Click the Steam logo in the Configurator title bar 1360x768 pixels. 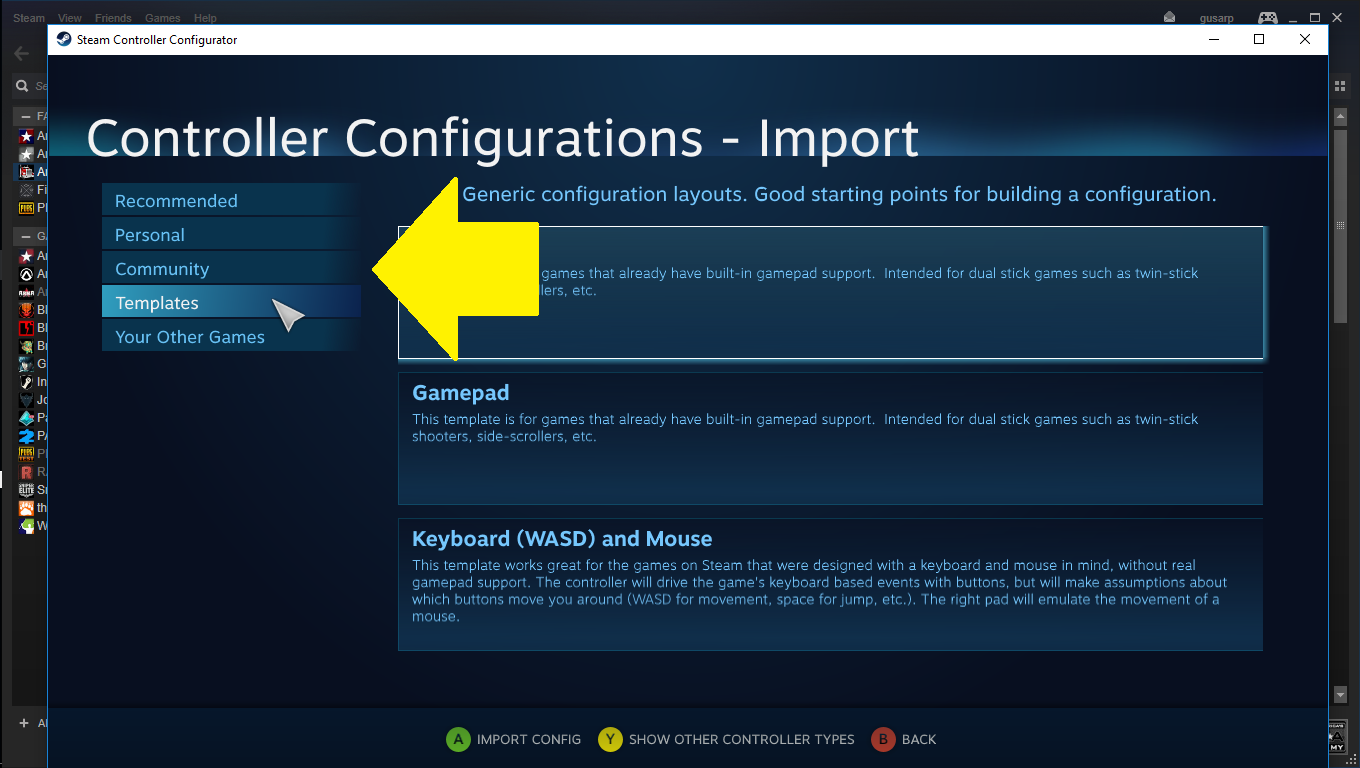[x=64, y=40]
